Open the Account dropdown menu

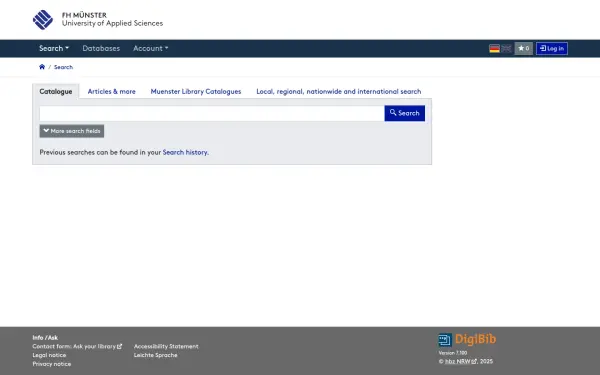(x=151, y=49)
